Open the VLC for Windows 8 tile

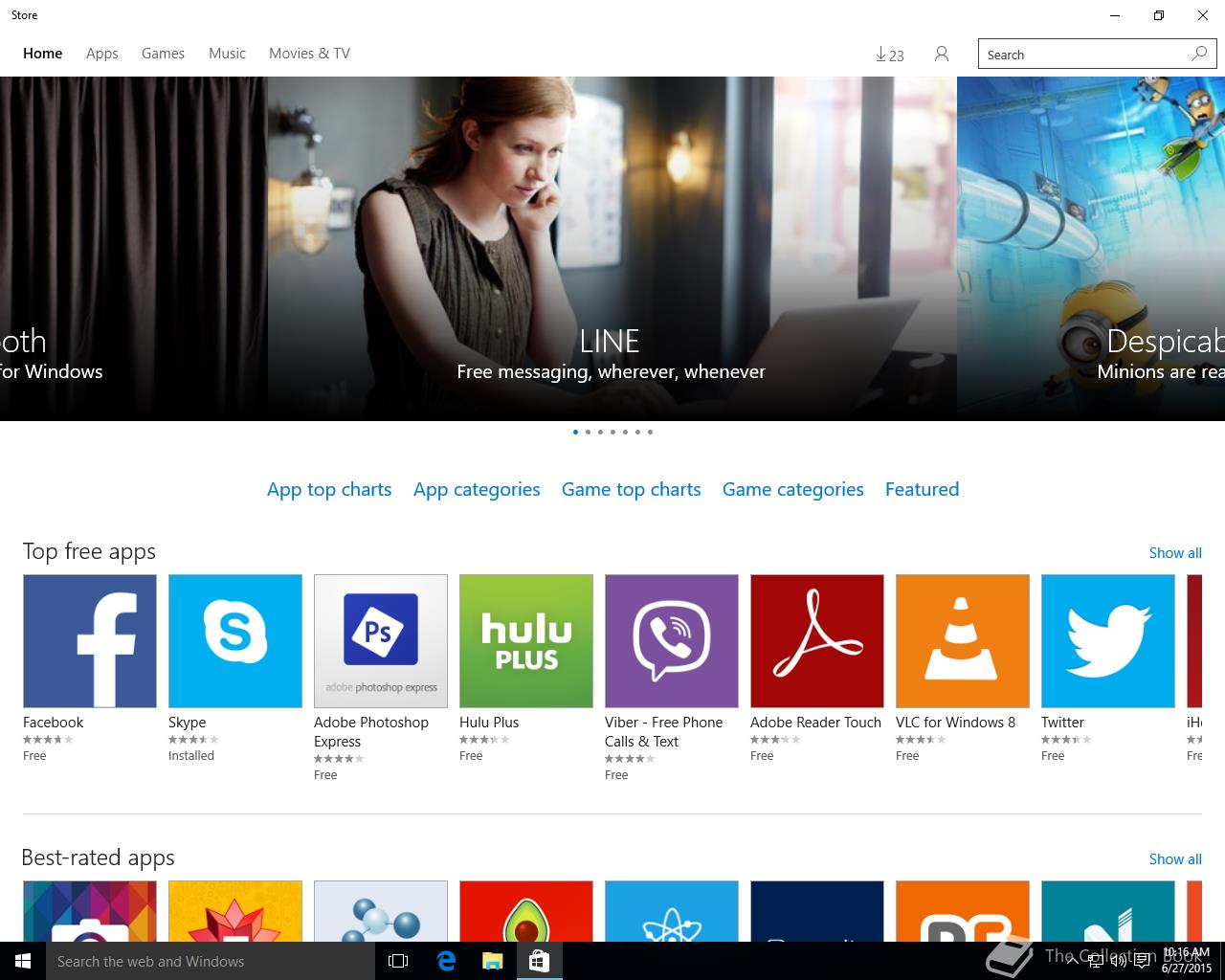tap(963, 641)
